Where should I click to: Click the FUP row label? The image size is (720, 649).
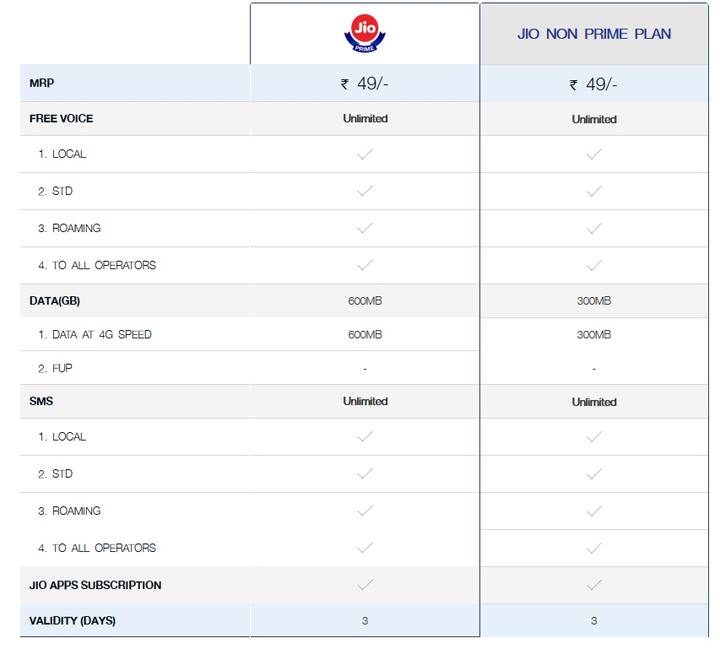[55, 368]
